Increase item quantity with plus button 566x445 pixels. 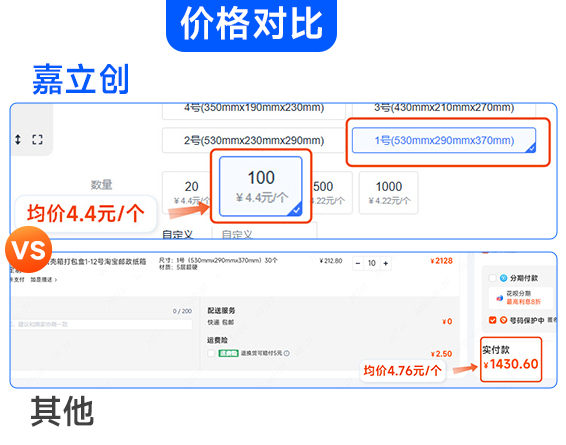[x=386, y=263]
